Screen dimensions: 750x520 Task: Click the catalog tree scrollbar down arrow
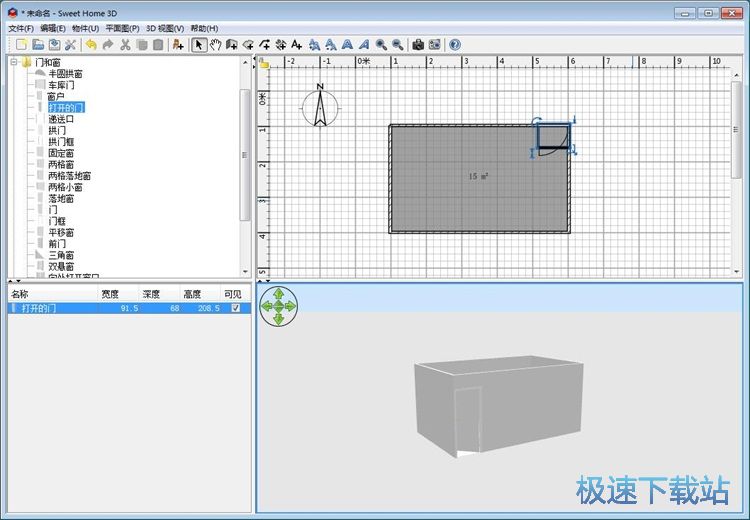click(x=245, y=272)
